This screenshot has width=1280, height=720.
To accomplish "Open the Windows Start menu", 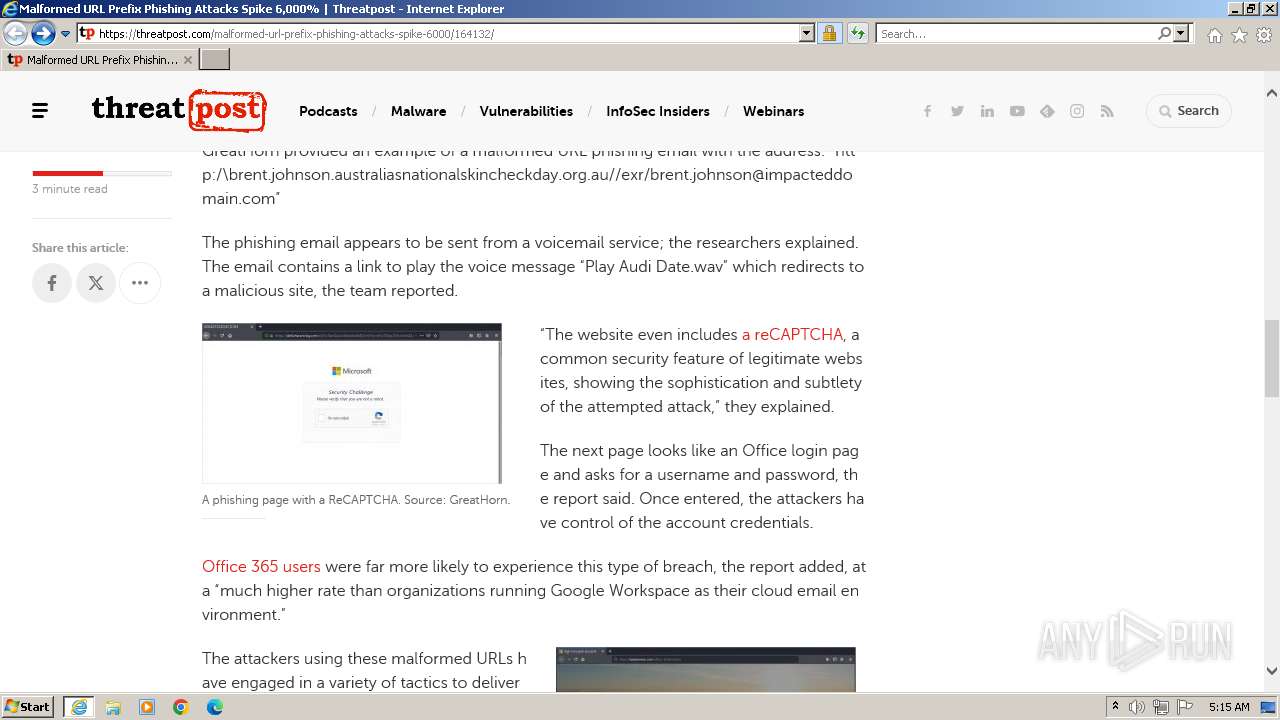I will coord(29,706).
